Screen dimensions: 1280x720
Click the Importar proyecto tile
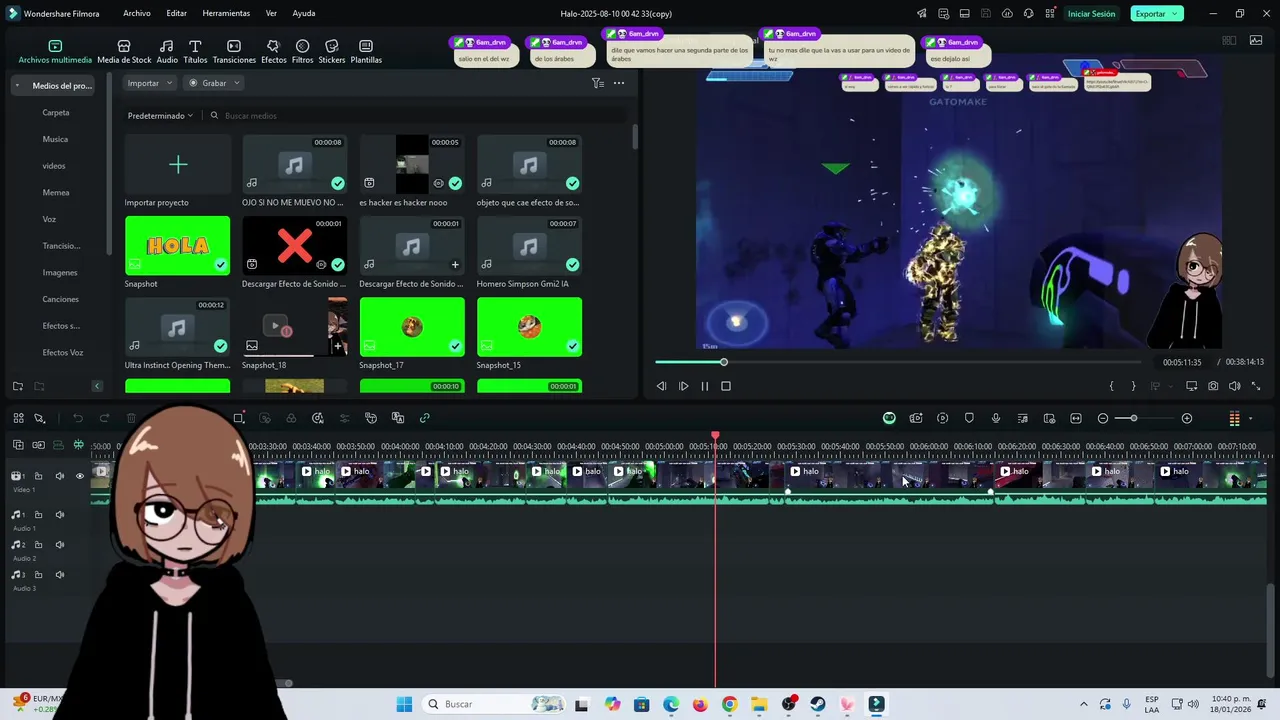pos(177,164)
